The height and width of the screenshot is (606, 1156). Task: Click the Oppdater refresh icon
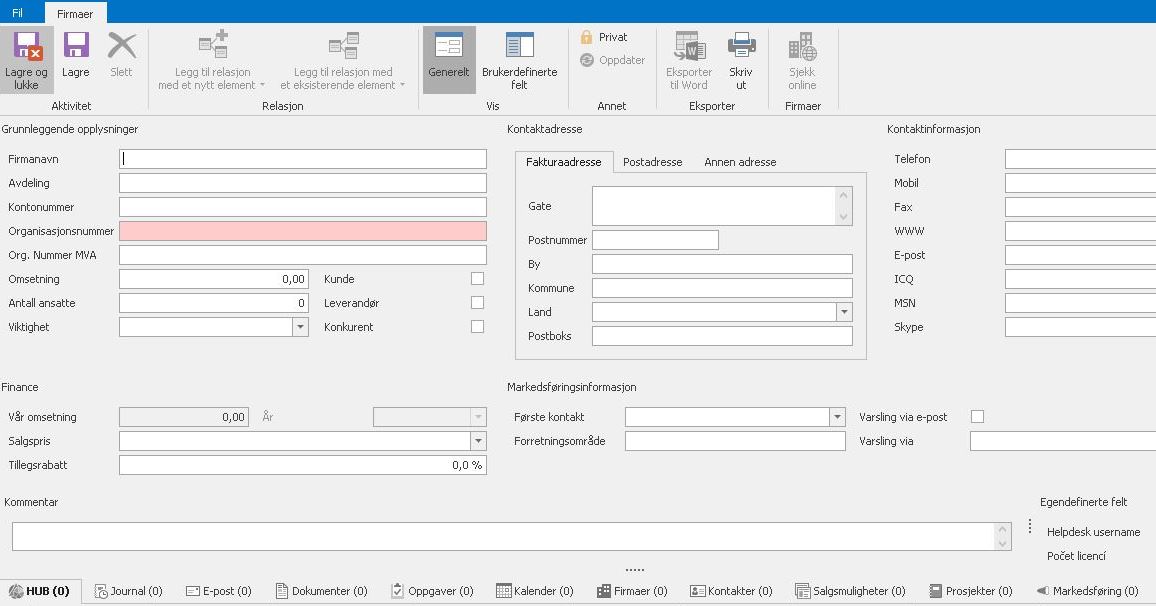tap(587, 60)
